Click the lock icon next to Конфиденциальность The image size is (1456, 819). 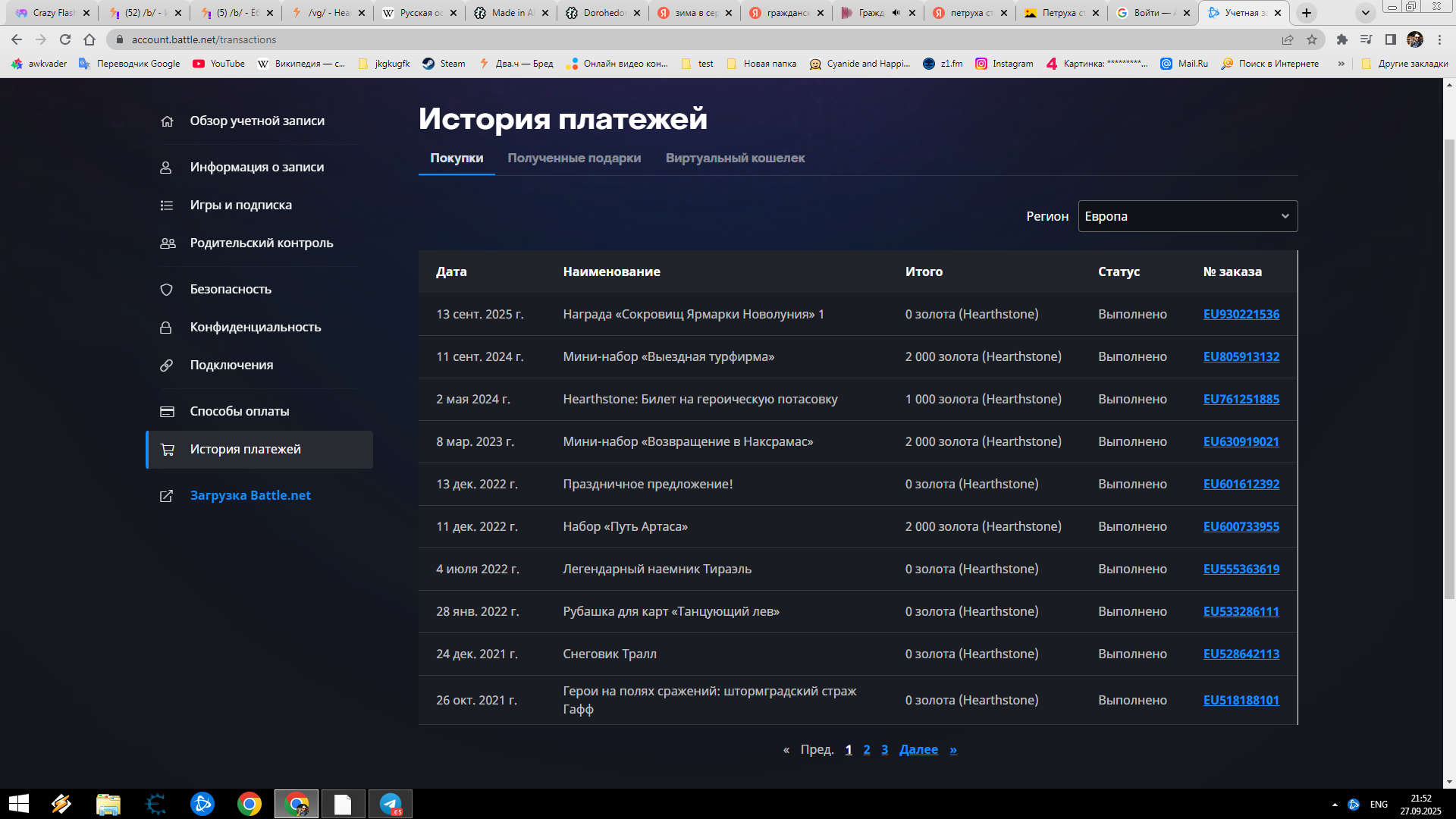166,328
